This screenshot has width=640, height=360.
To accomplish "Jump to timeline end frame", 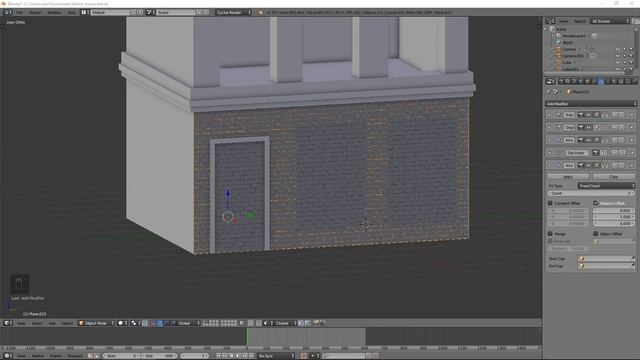I will [x=251, y=356].
